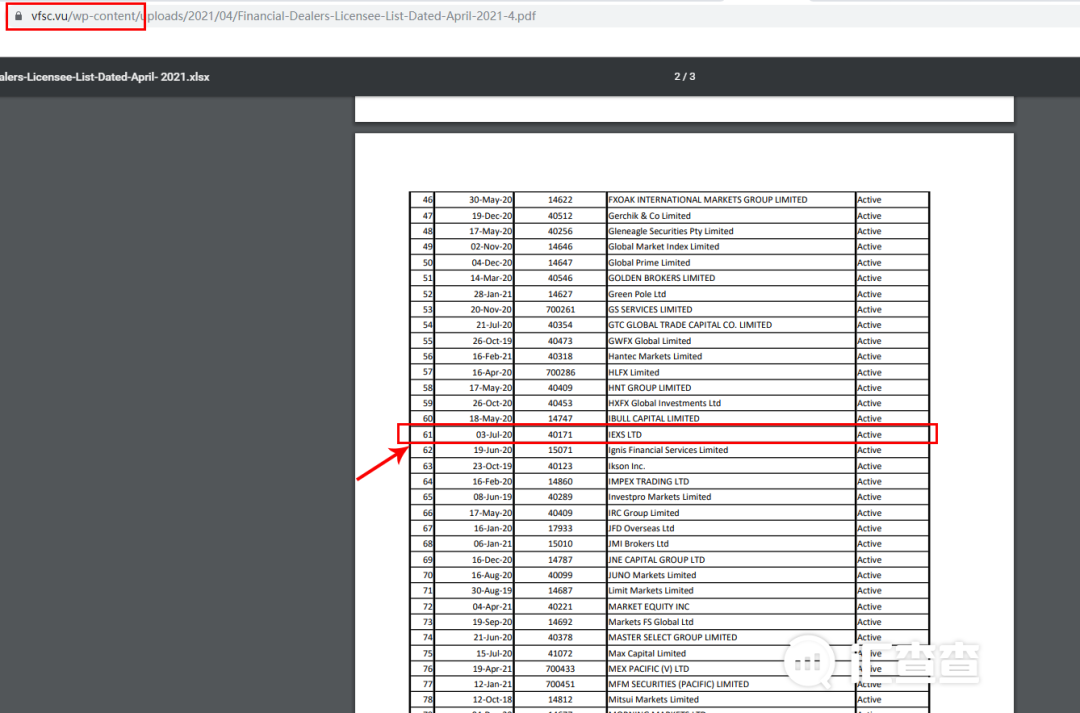Select Global Prime Limited cell

pyautogui.click(x=731, y=262)
